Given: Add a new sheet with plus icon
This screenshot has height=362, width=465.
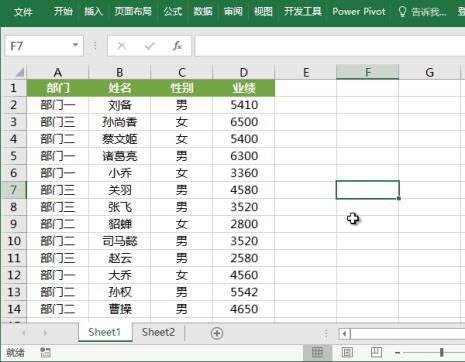Looking at the screenshot, I should (x=217, y=333).
